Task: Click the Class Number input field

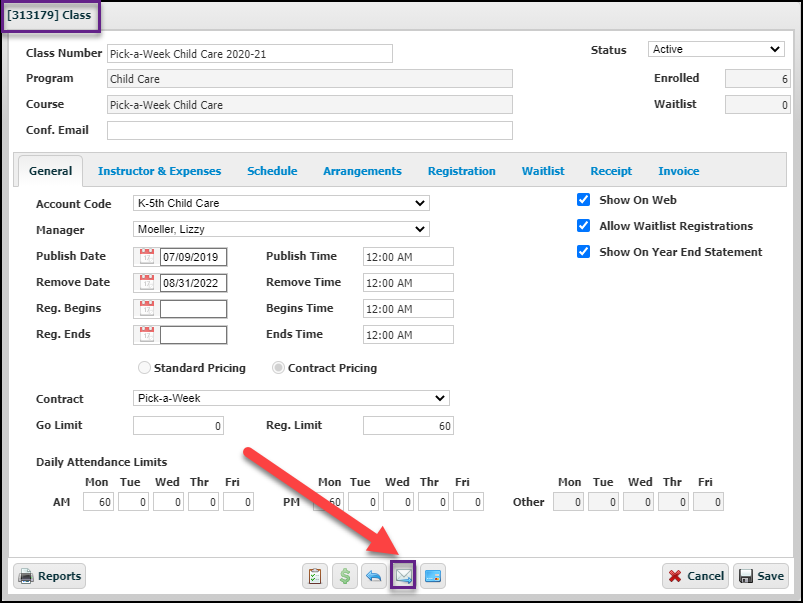Action: click(250, 54)
